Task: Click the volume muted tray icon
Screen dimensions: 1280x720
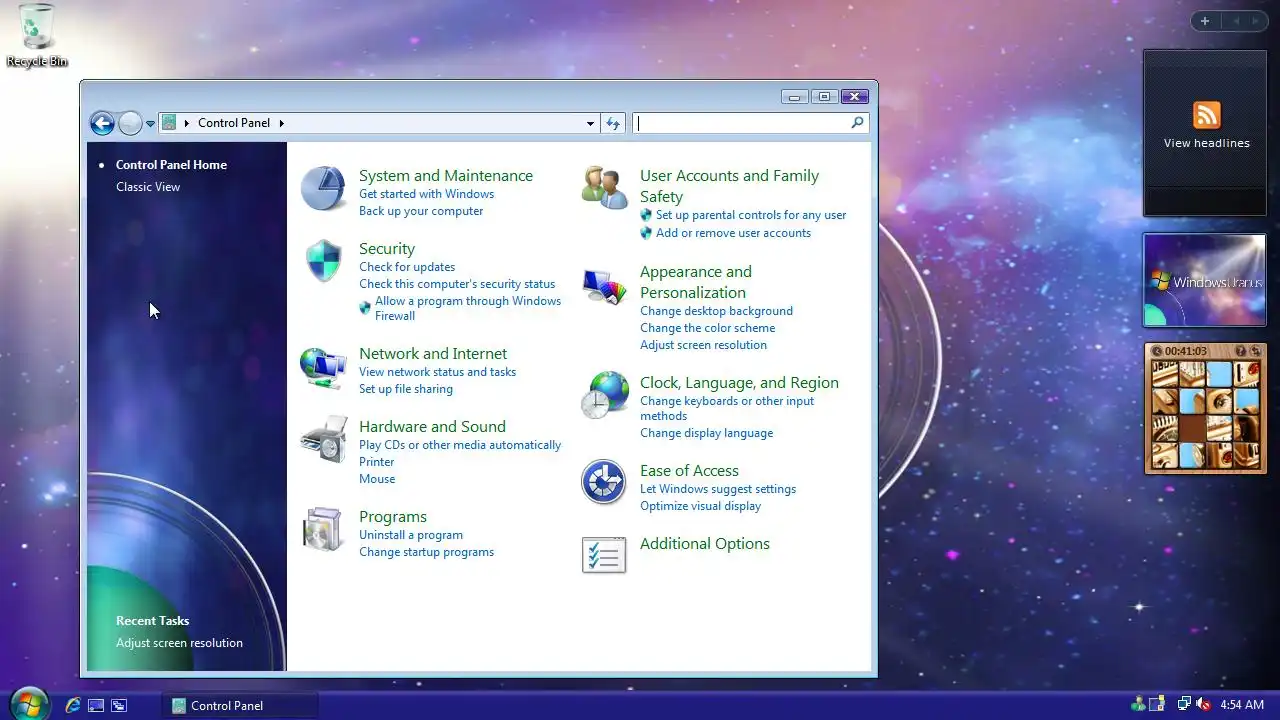Action: pos(1203,705)
